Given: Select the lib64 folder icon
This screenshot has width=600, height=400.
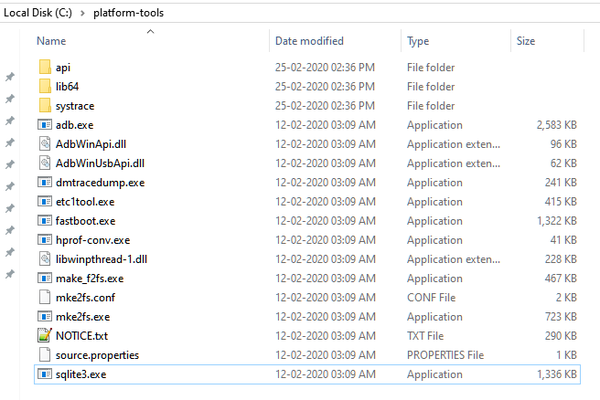Looking at the screenshot, I should click(45, 86).
